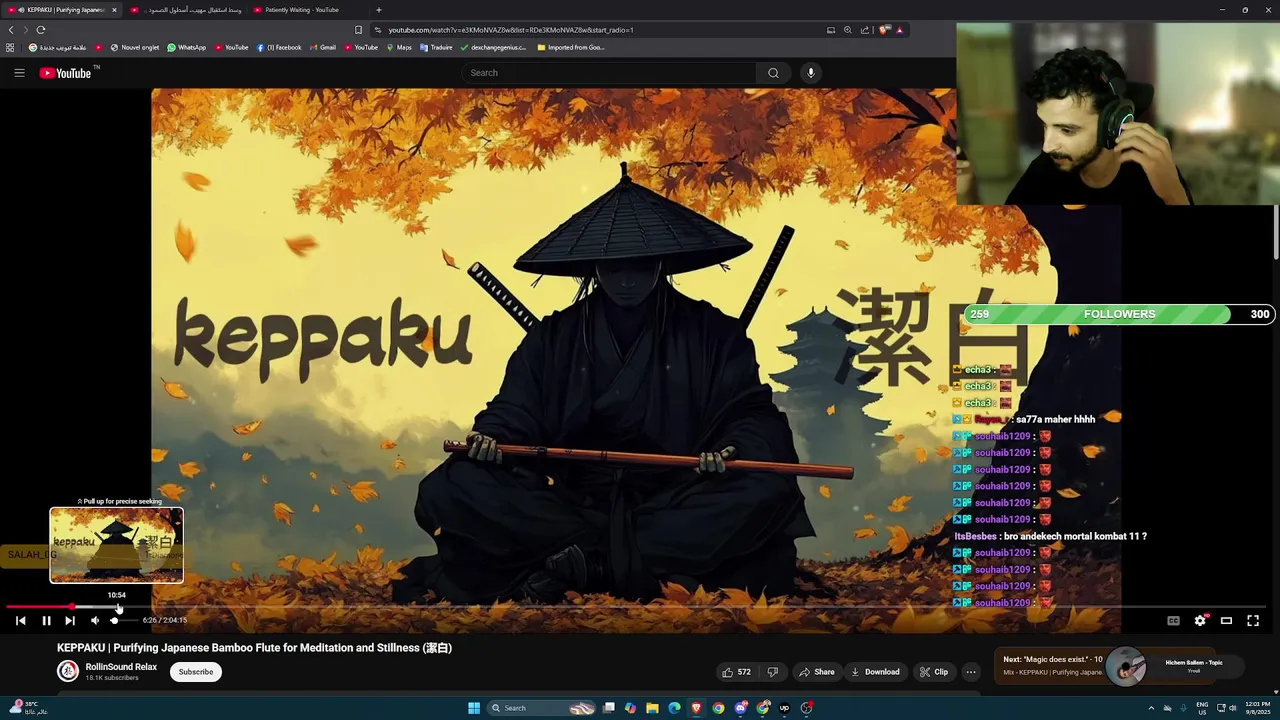The width and height of the screenshot is (1280, 720).
Task: Like the video with thumbs up
Action: 737,672
